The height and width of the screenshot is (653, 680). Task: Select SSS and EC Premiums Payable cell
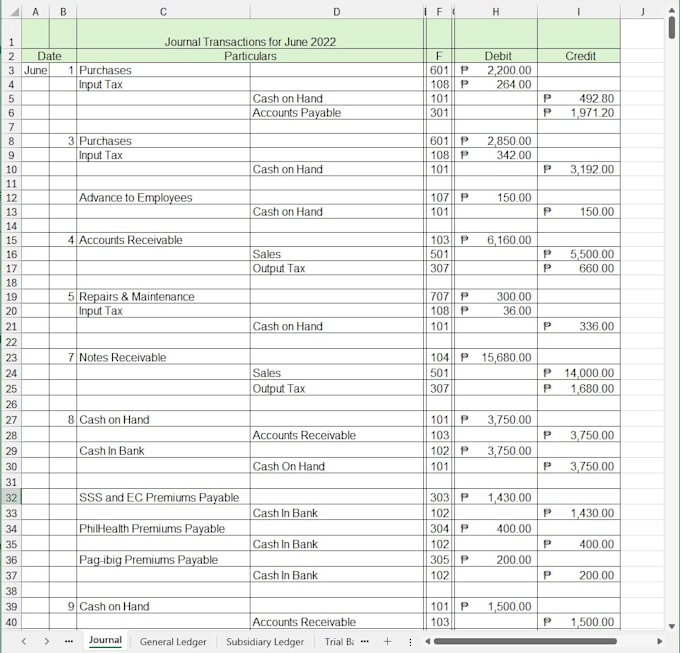(x=163, y=497)
